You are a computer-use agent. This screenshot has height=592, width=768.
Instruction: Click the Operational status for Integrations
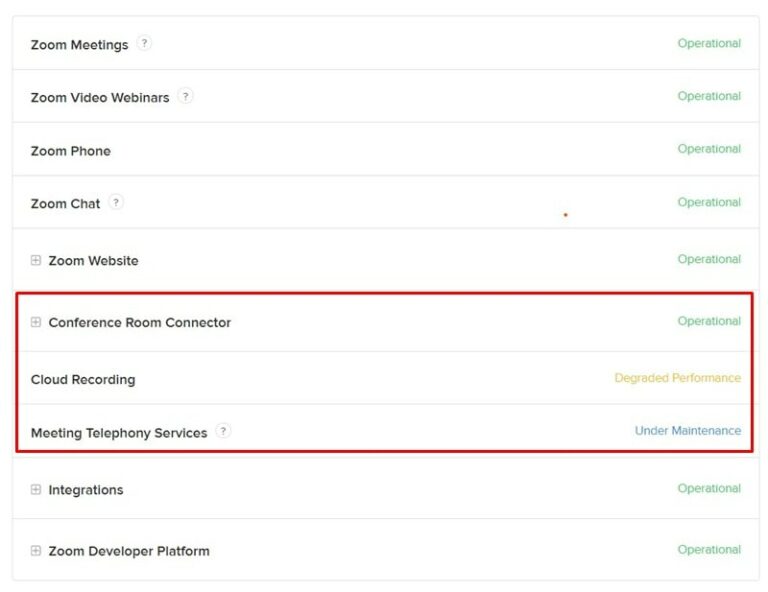[709, 489]
